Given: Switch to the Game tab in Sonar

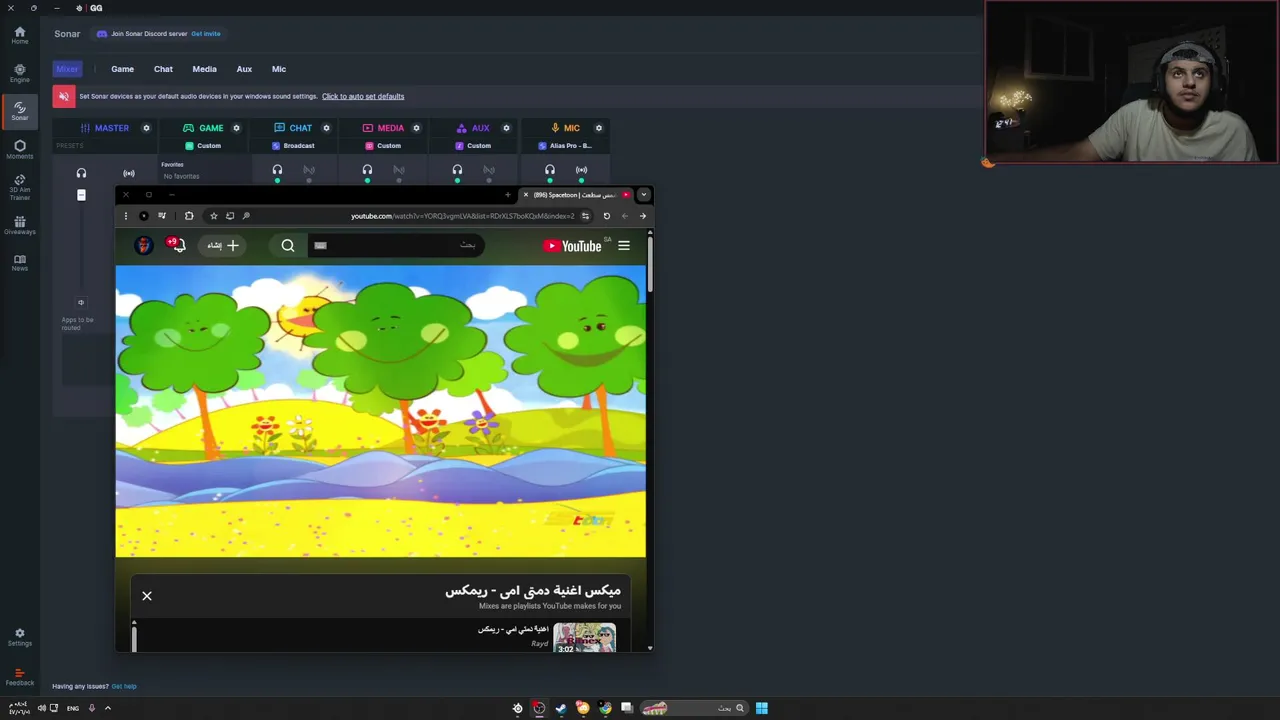Looking at the screenshot, I should (122, 69).
